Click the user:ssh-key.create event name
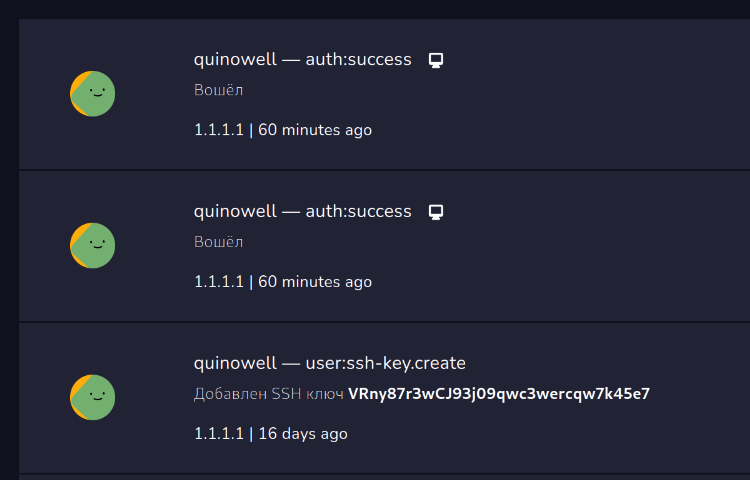This screenshot has width=750, height=480. click(x=385, y=363)
